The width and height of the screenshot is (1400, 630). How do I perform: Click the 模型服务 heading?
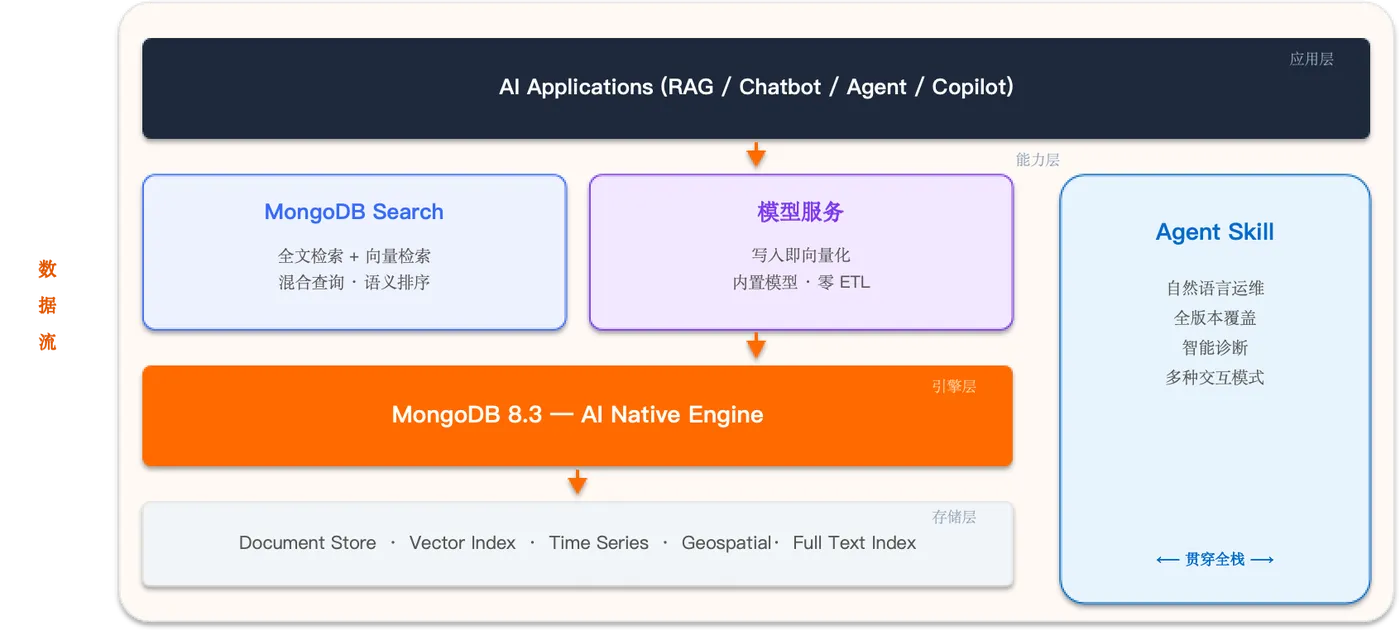(x=801, y=212)
